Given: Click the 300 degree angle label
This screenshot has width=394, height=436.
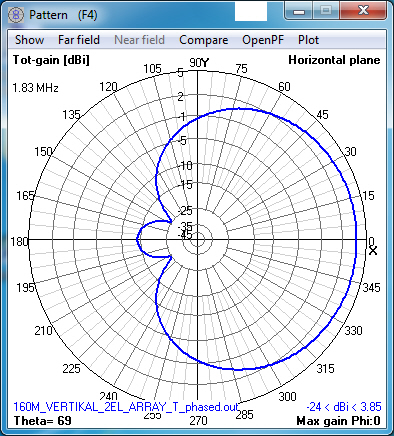Looking at the screenshot, I should pos(287,396).
